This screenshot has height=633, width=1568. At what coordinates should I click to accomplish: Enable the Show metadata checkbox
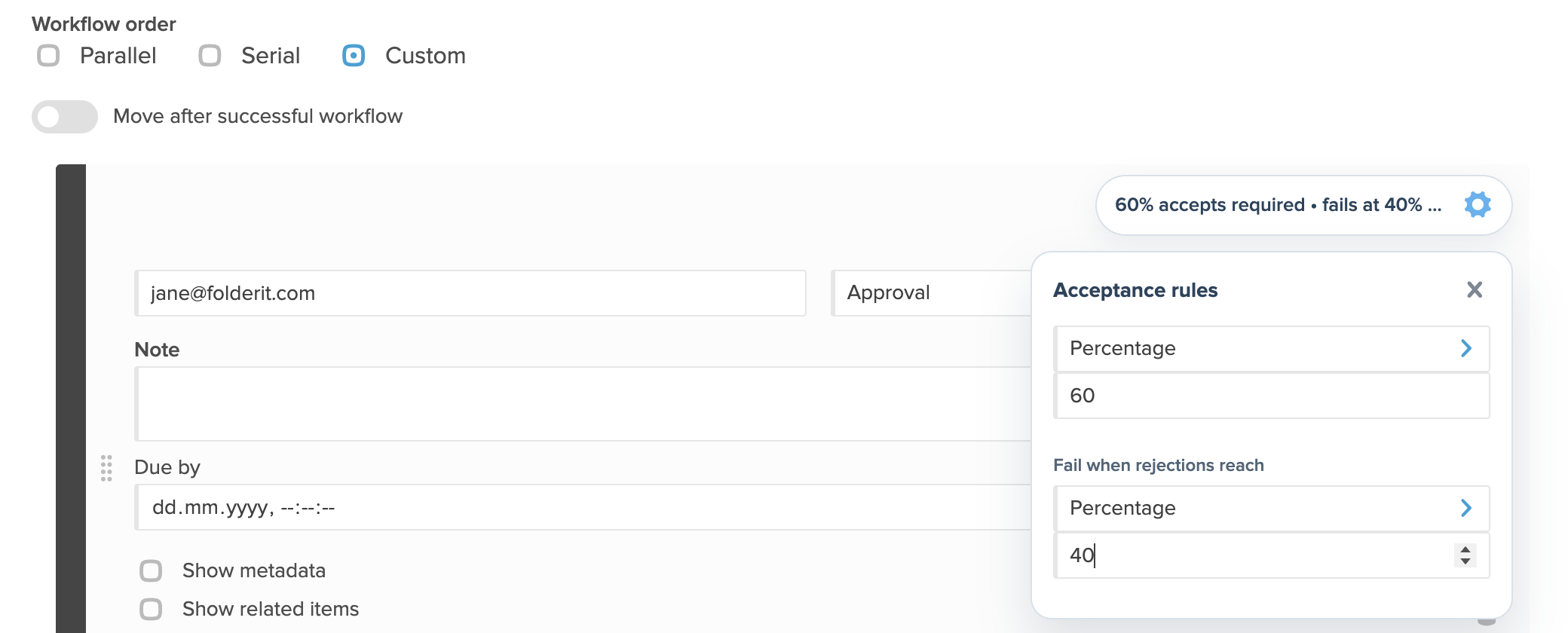151,571
